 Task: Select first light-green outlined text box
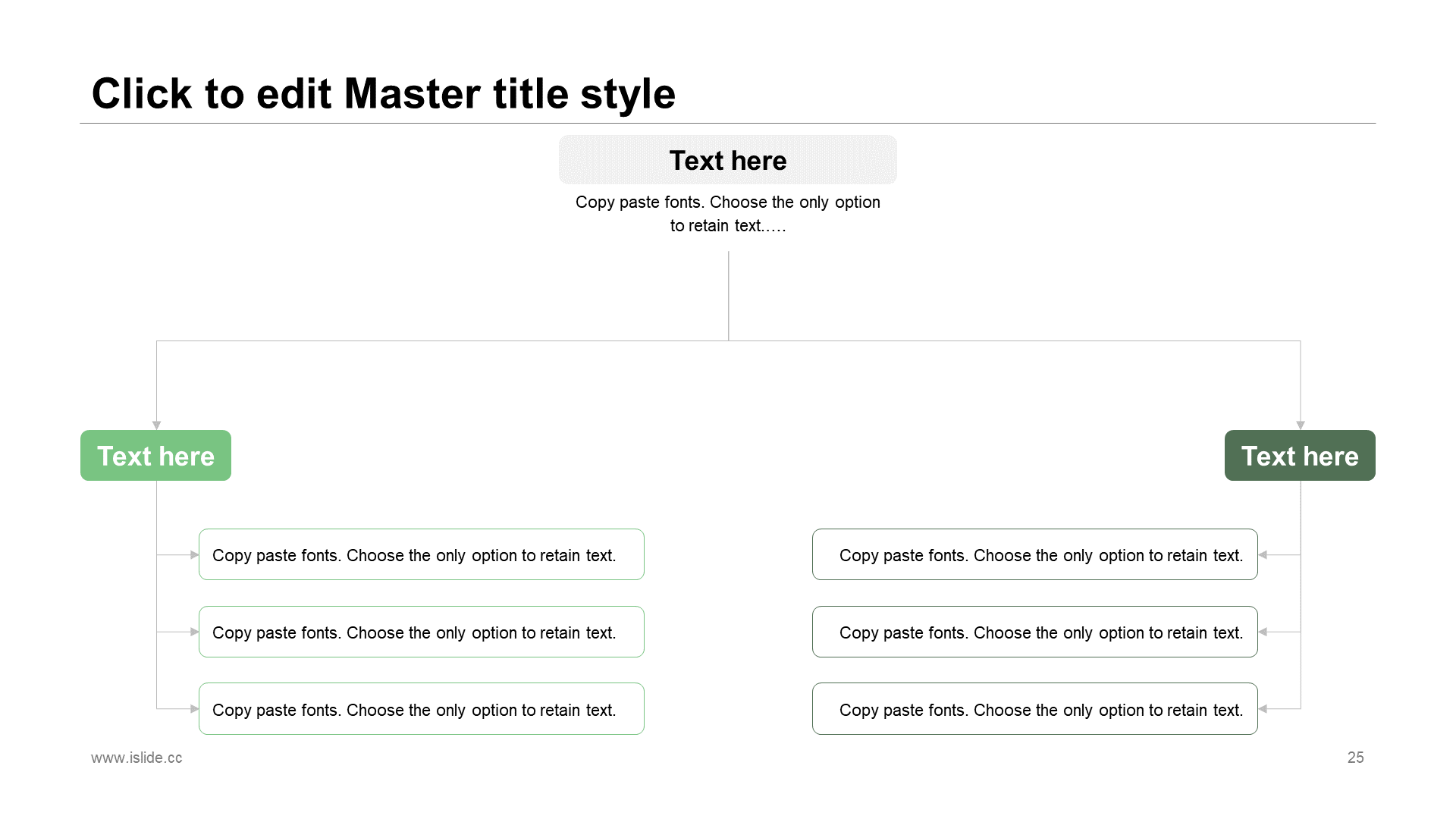[x=422, y=554]
